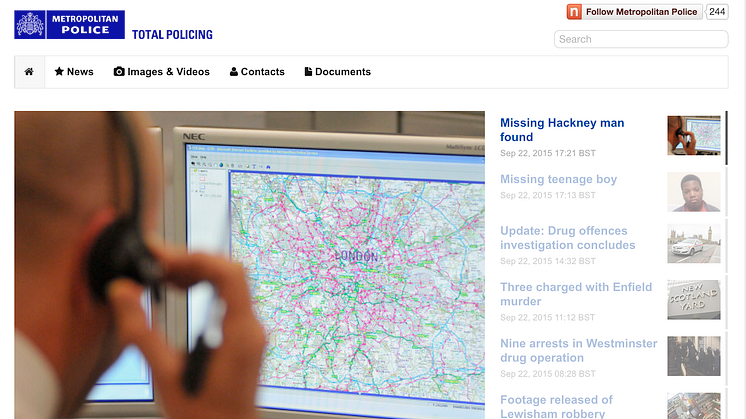Click date 'Sep 22, 2015 11:12 BST'
The width and height of the screenshot is (746, 419).
coord(548,317)
